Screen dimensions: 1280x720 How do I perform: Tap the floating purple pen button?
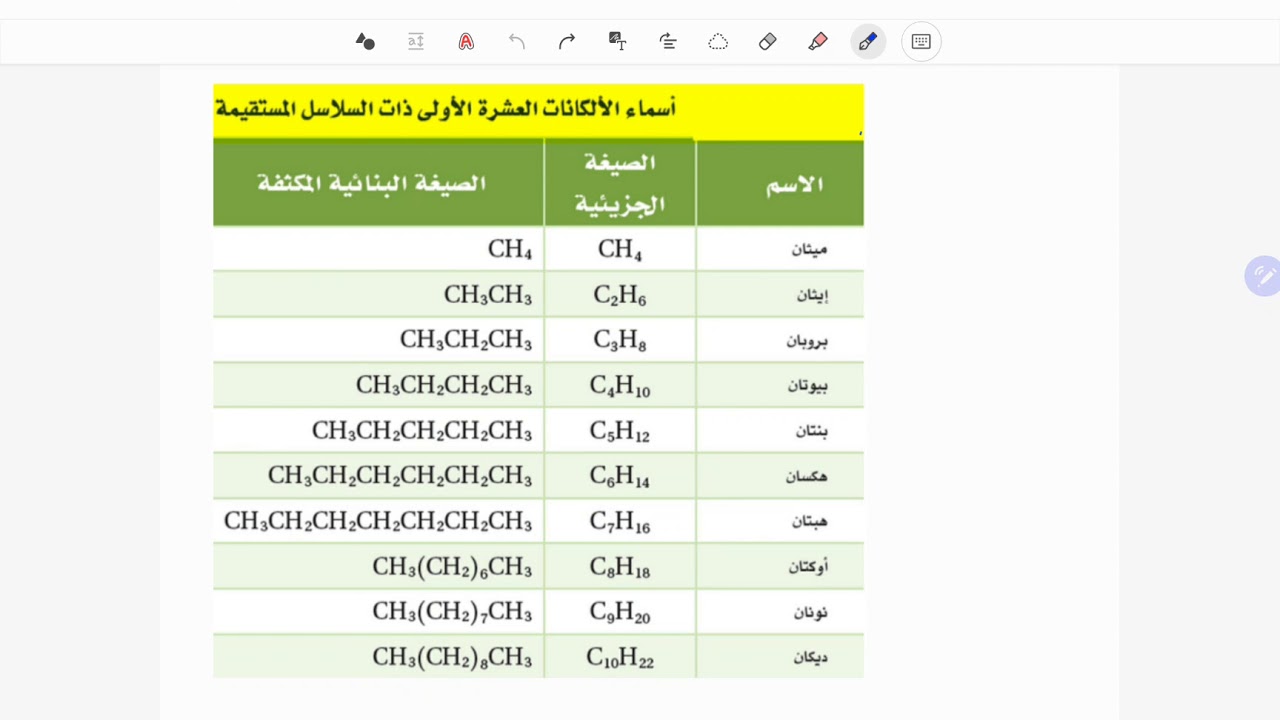1263,276
